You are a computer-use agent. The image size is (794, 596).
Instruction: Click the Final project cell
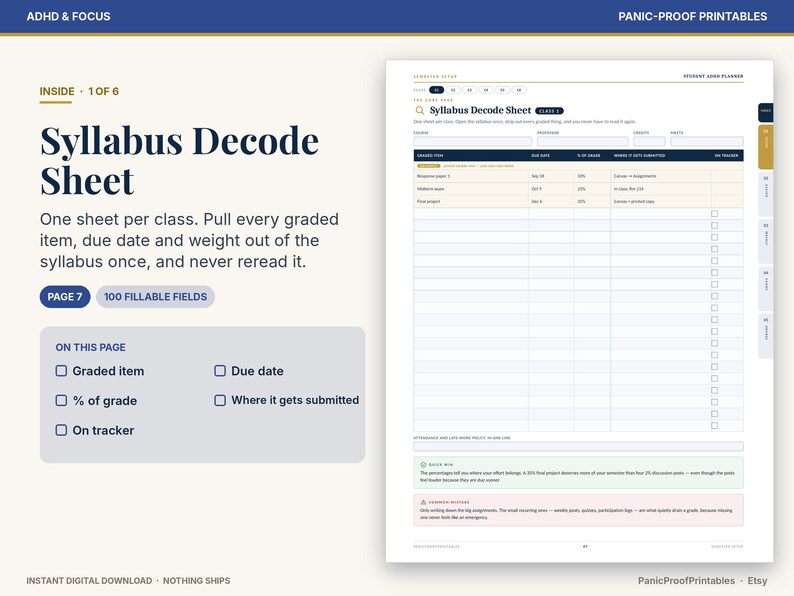coord(471,202)
